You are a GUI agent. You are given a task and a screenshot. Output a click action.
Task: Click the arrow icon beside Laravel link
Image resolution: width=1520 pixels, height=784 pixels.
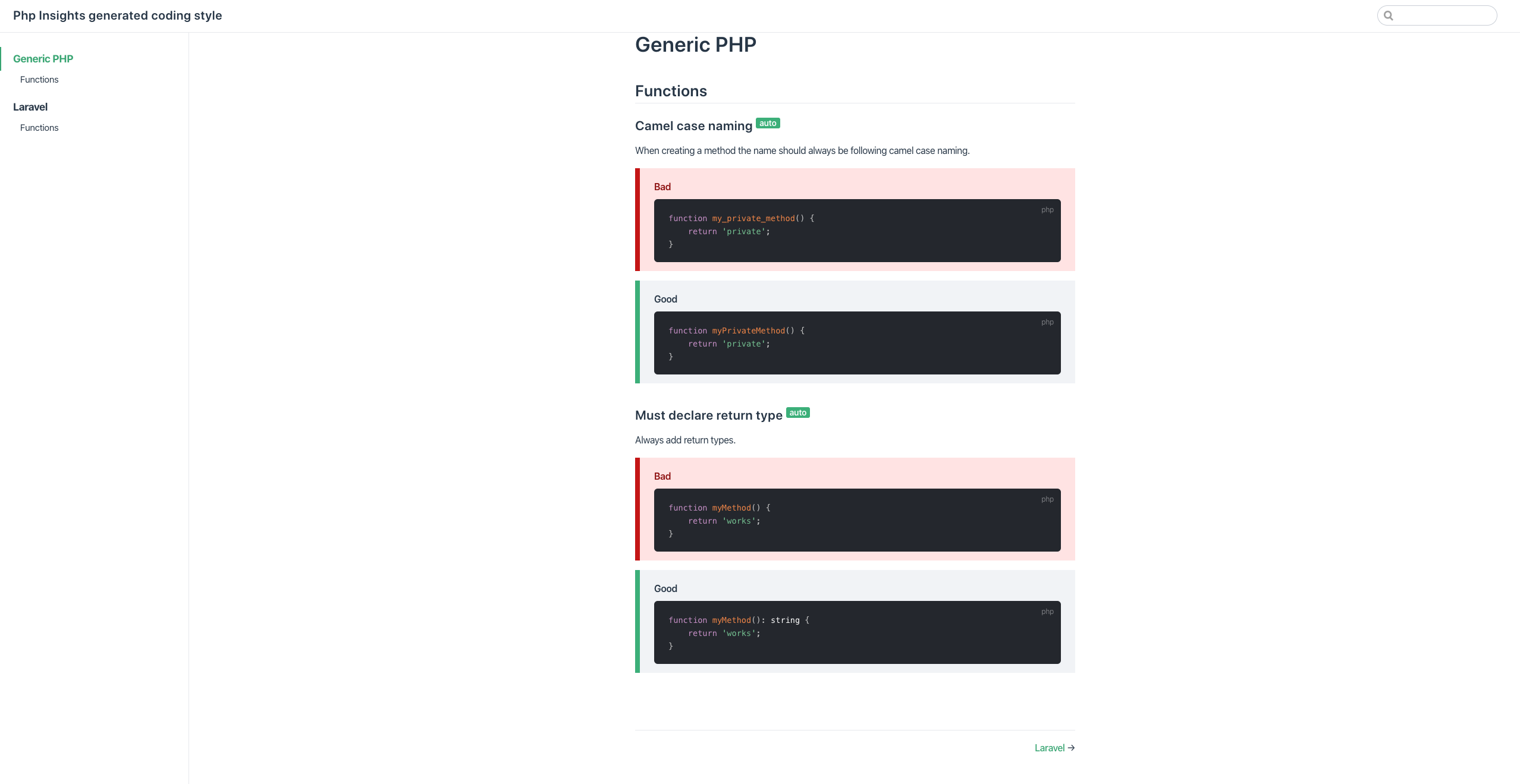click(1071, 748)
